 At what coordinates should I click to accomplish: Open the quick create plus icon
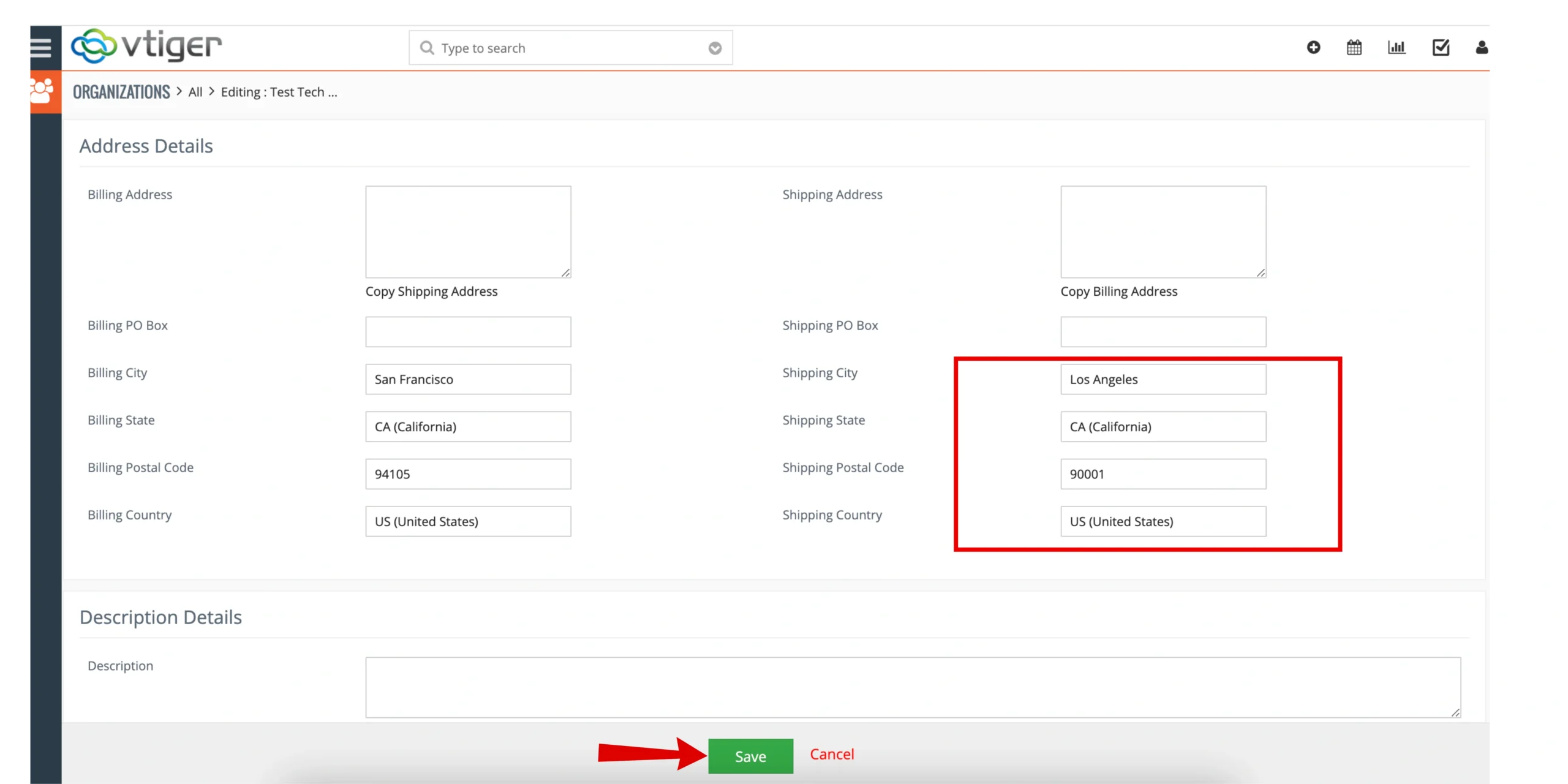(x=1313, y=47)
